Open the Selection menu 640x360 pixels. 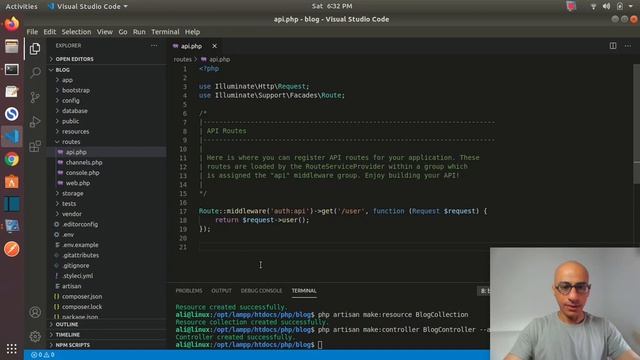(x=76, y=32)
